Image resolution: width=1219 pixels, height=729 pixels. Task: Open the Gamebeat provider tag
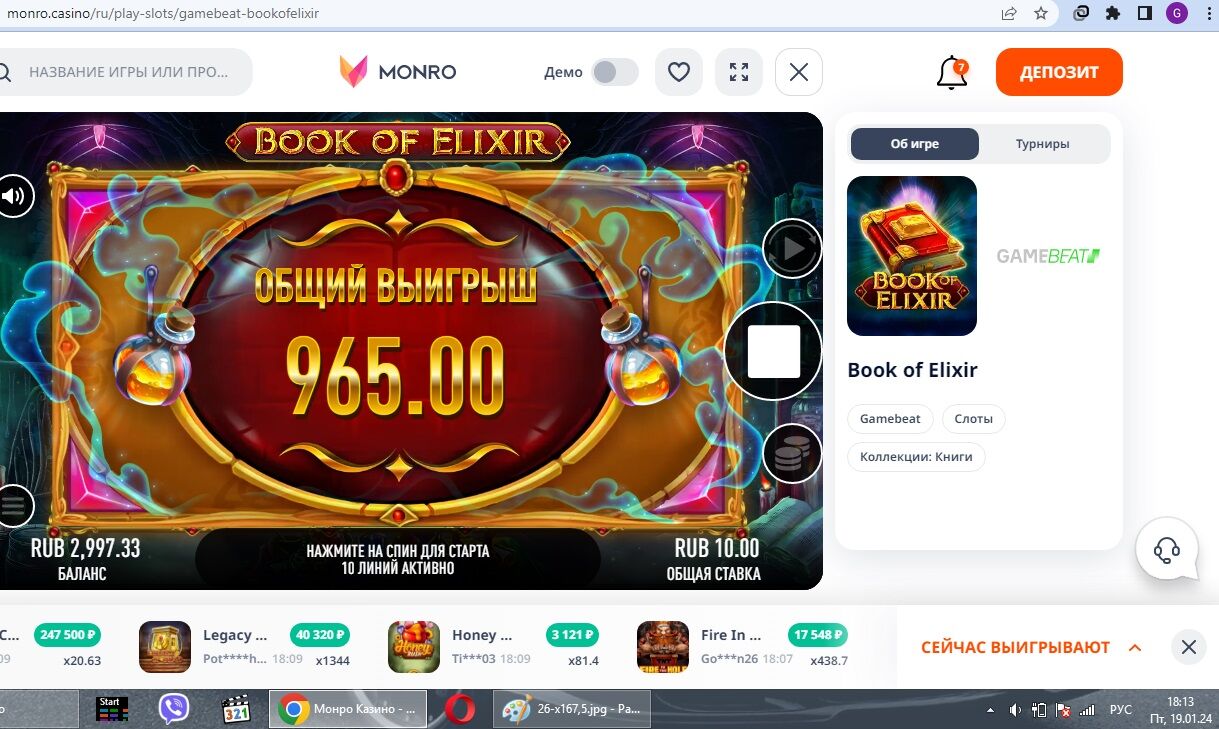coord(890,419)
